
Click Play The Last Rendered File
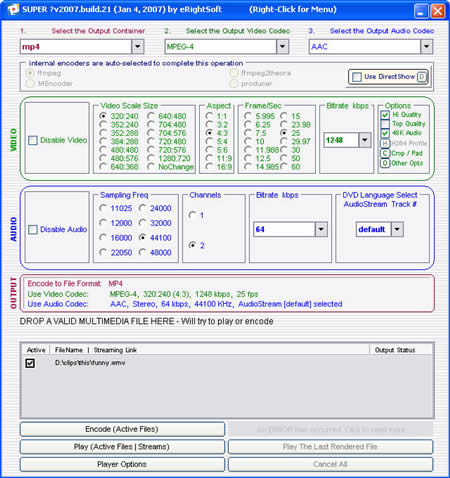(330, 447)
